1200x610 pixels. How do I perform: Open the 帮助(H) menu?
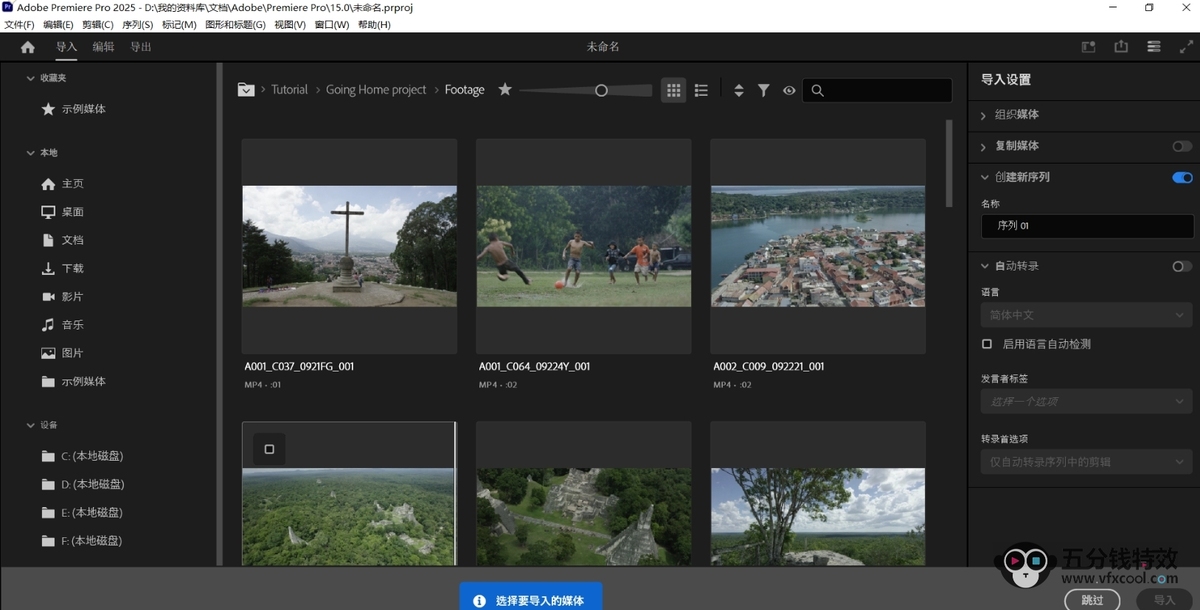point(374,25)
